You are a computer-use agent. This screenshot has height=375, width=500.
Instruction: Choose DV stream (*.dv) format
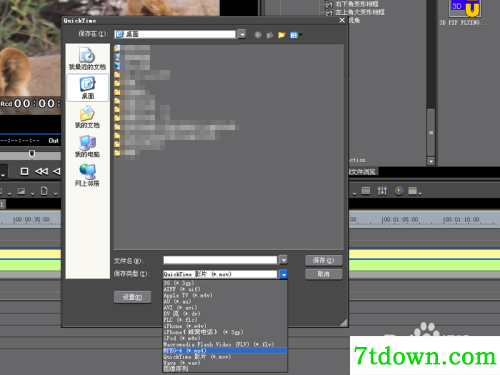(224, 314)
